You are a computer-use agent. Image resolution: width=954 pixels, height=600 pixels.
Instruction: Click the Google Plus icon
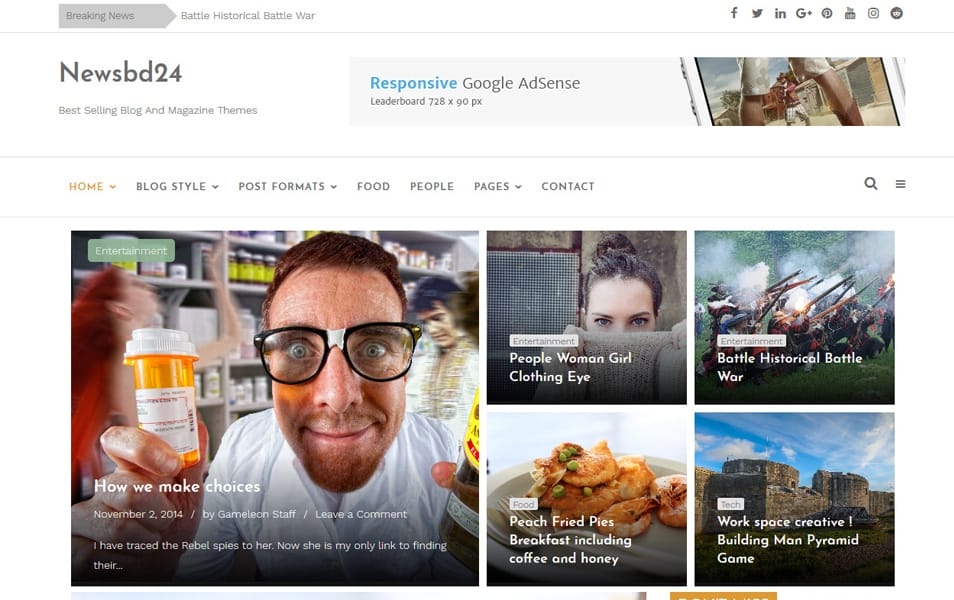tap(804, 14)
